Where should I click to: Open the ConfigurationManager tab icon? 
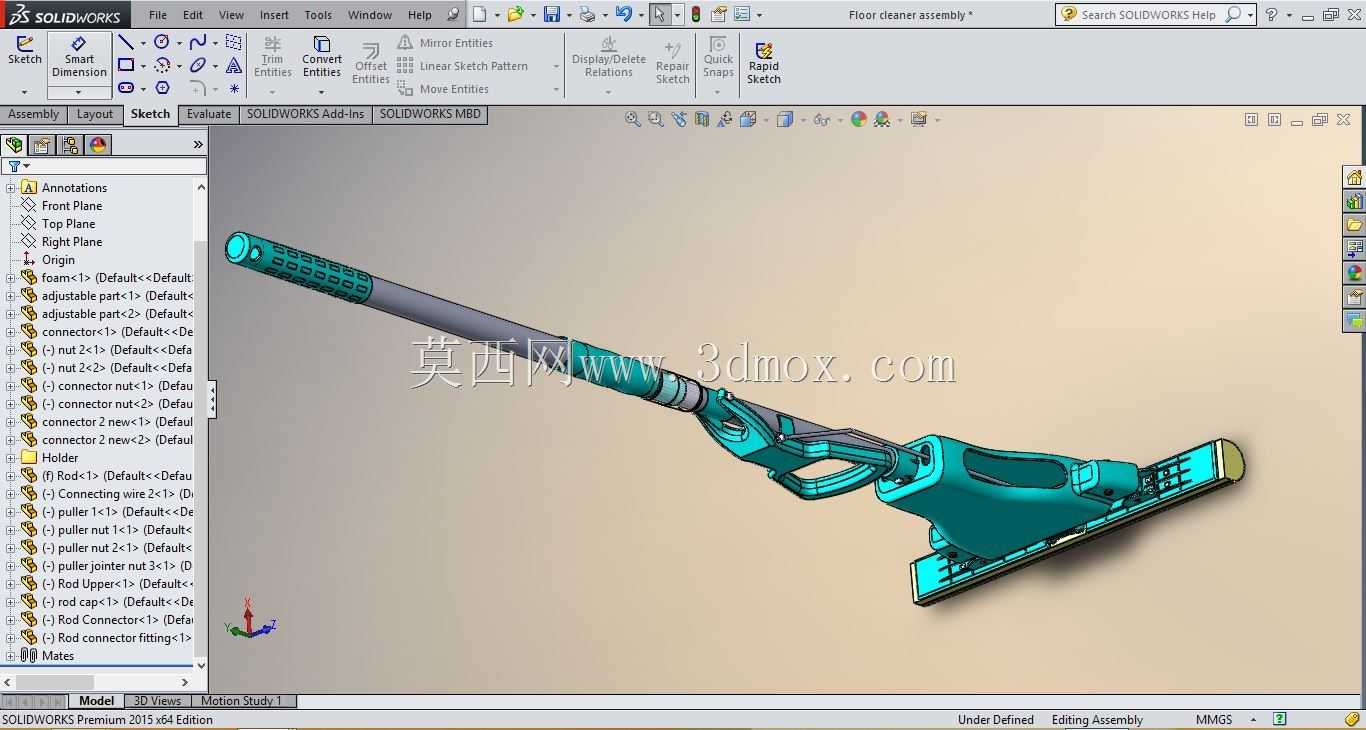point(70,145)
